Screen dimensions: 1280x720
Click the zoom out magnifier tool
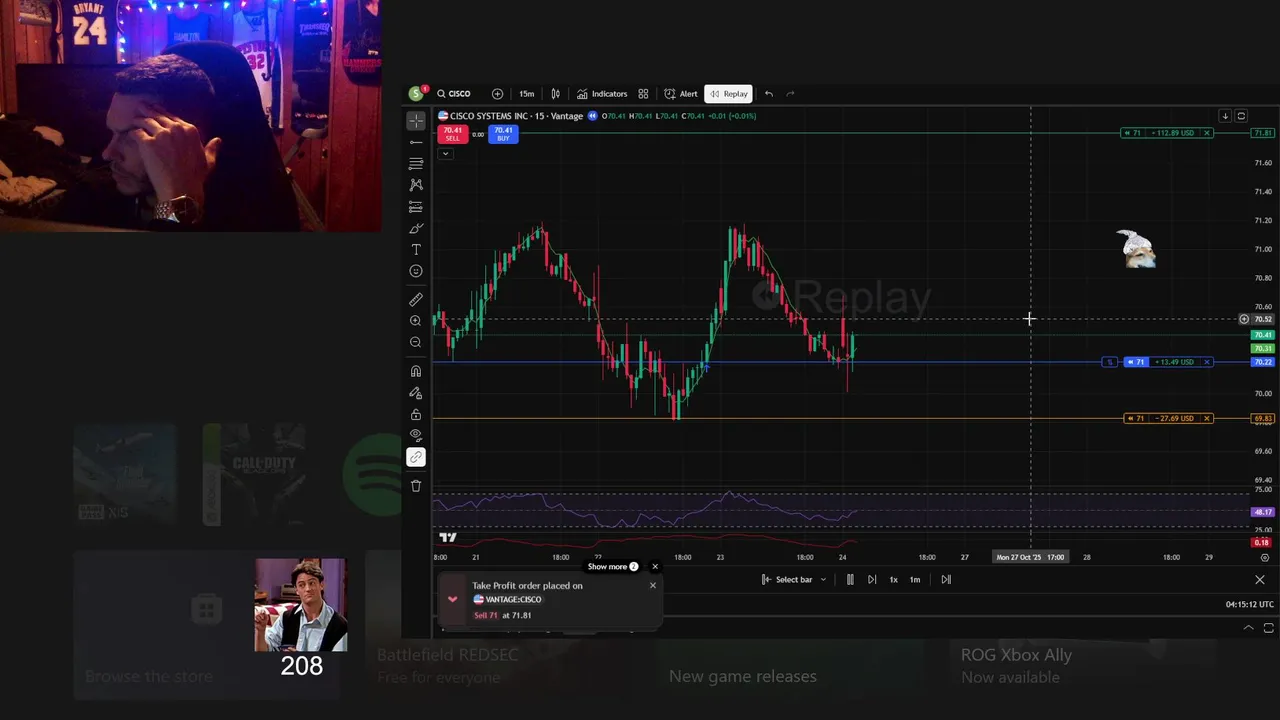416,342
